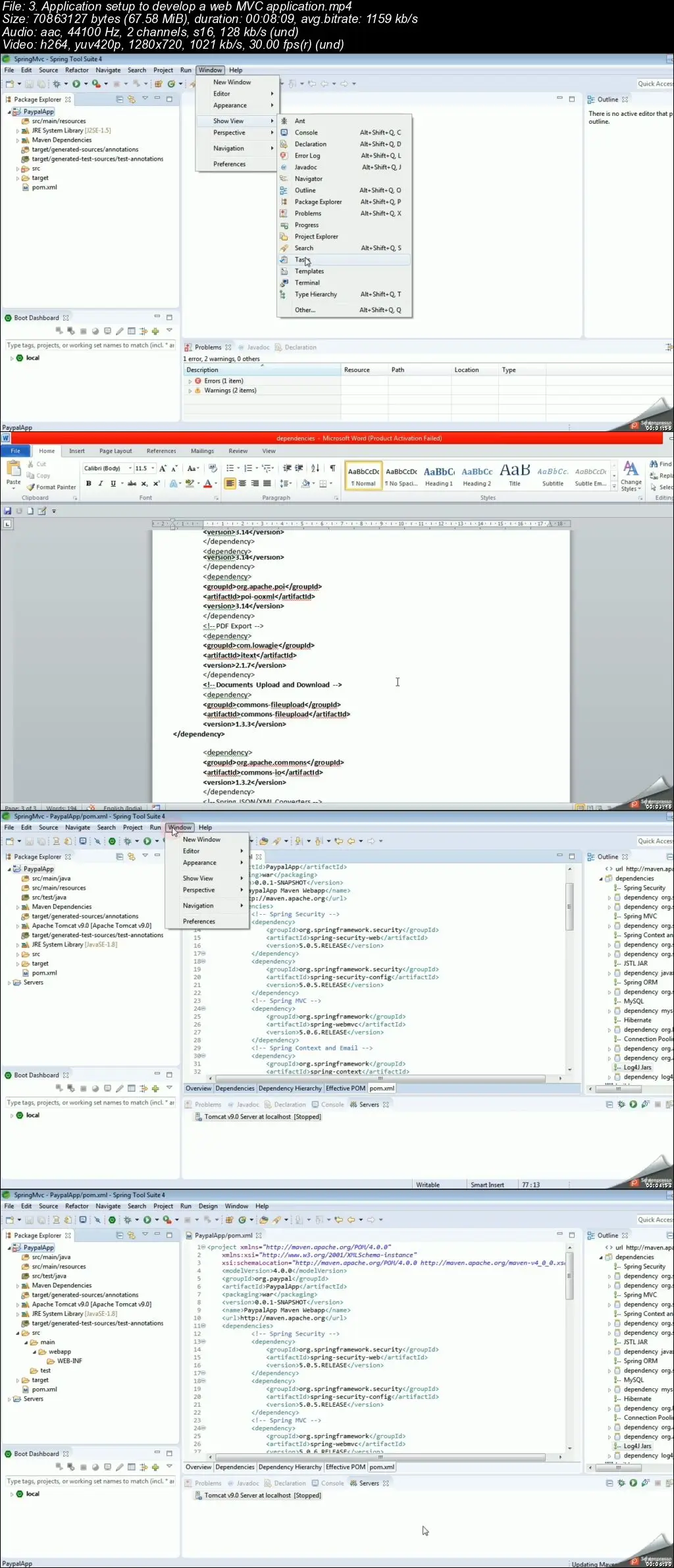Click Find in Word Editing group
The height and width of the screenshot is (1568, 674).
(661, 464)
